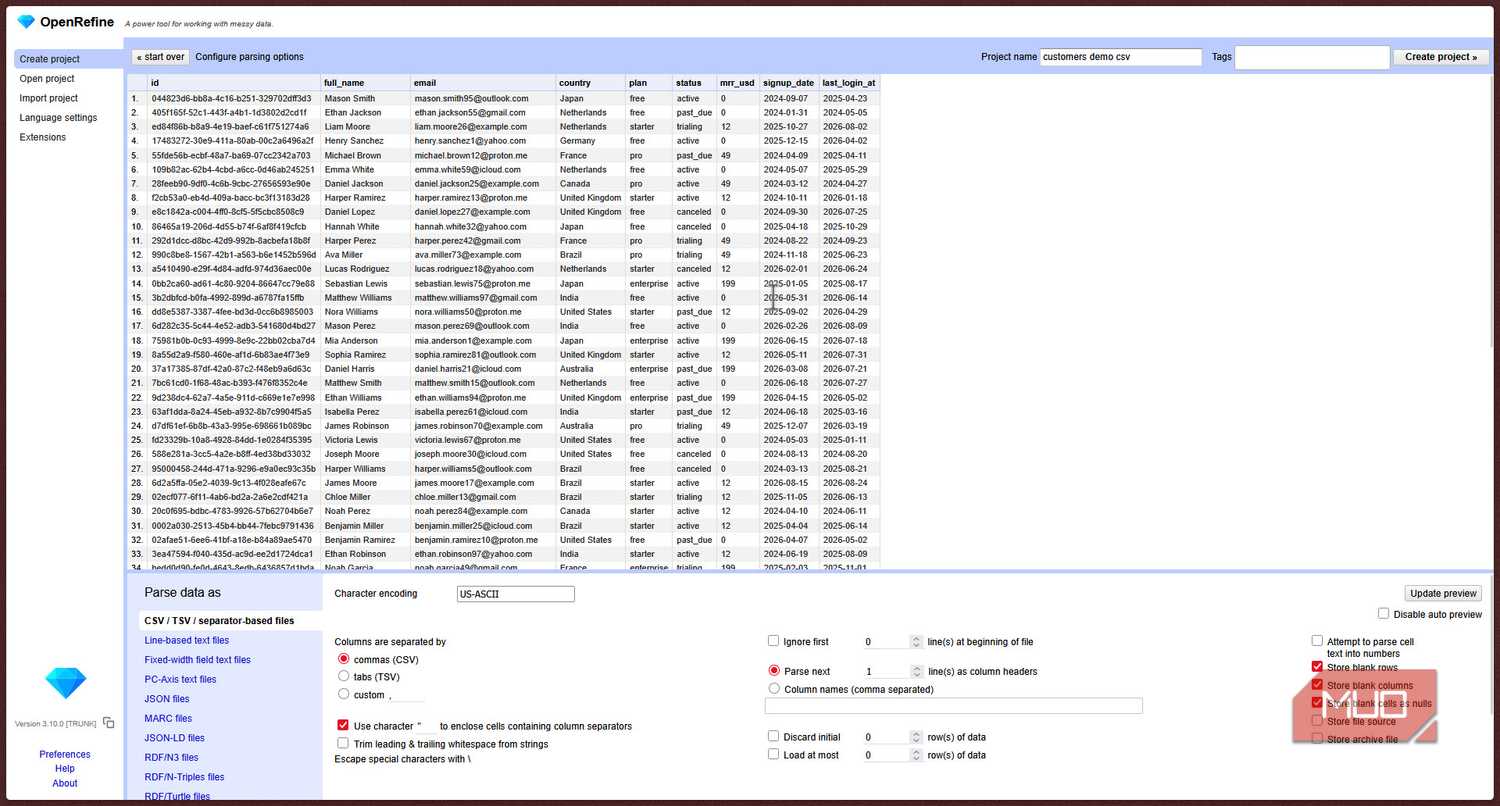Click the signup_date column header

pos(789,83)
